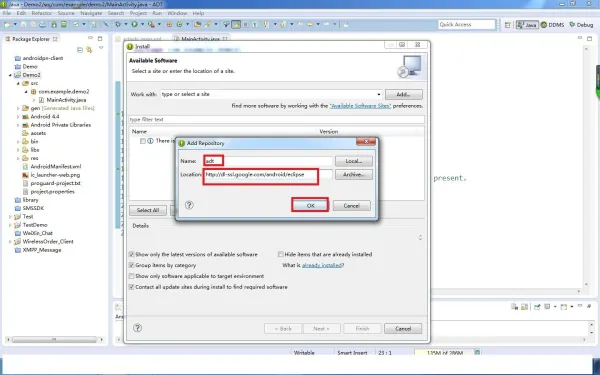Open the Android SDK Manager toolbar icon
Image resolution: width=600 pixels, height=375 pixels.
tap(54, 24)
